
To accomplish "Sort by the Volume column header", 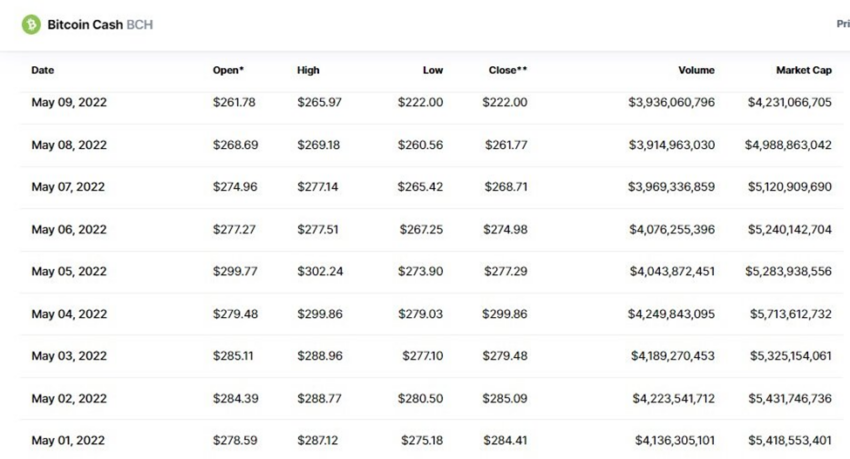I will tap(696, 70).
